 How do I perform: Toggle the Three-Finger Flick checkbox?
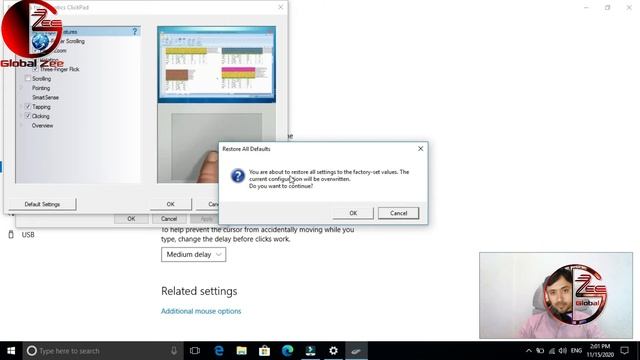point(36,69)
